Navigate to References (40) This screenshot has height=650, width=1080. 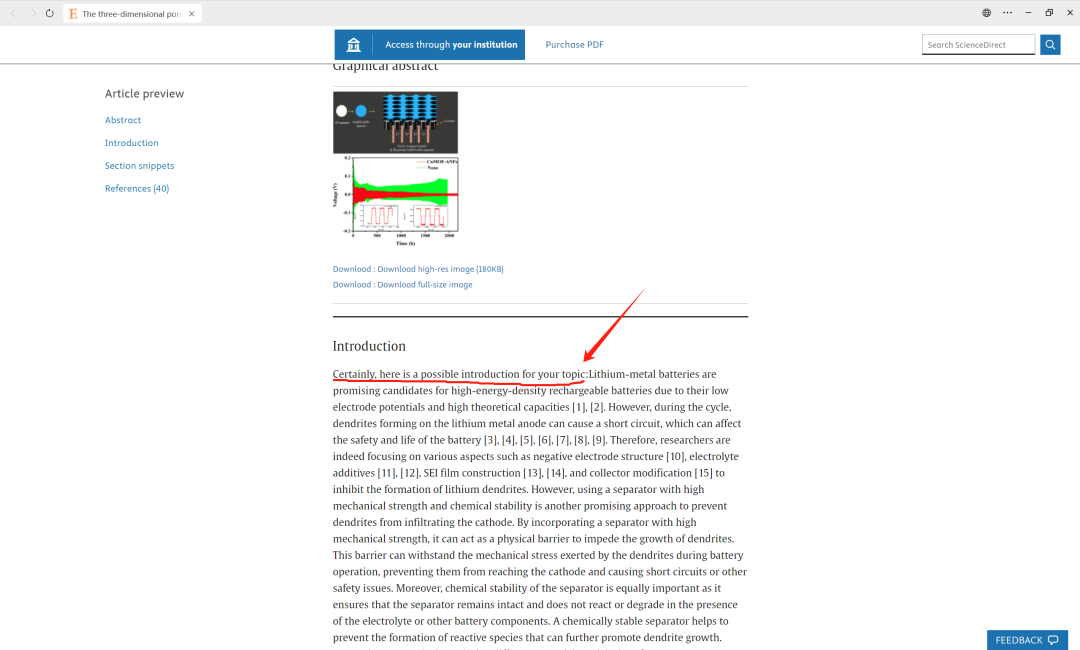click(x=137, y=189)
